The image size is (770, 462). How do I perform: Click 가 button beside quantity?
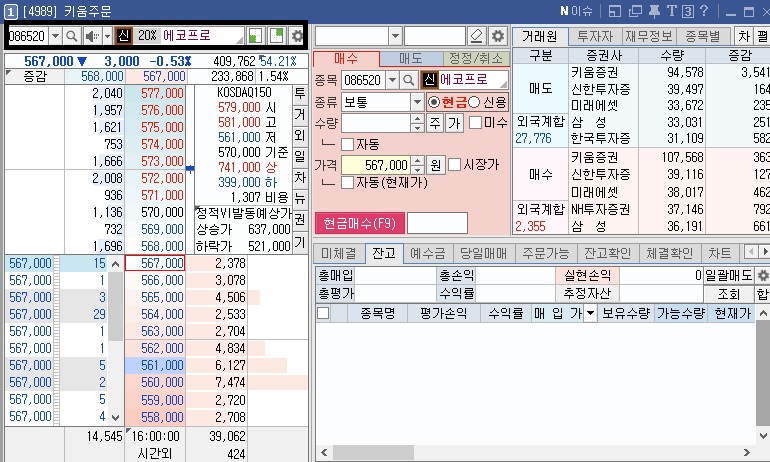pyautogui.click(x=454, y=123)
